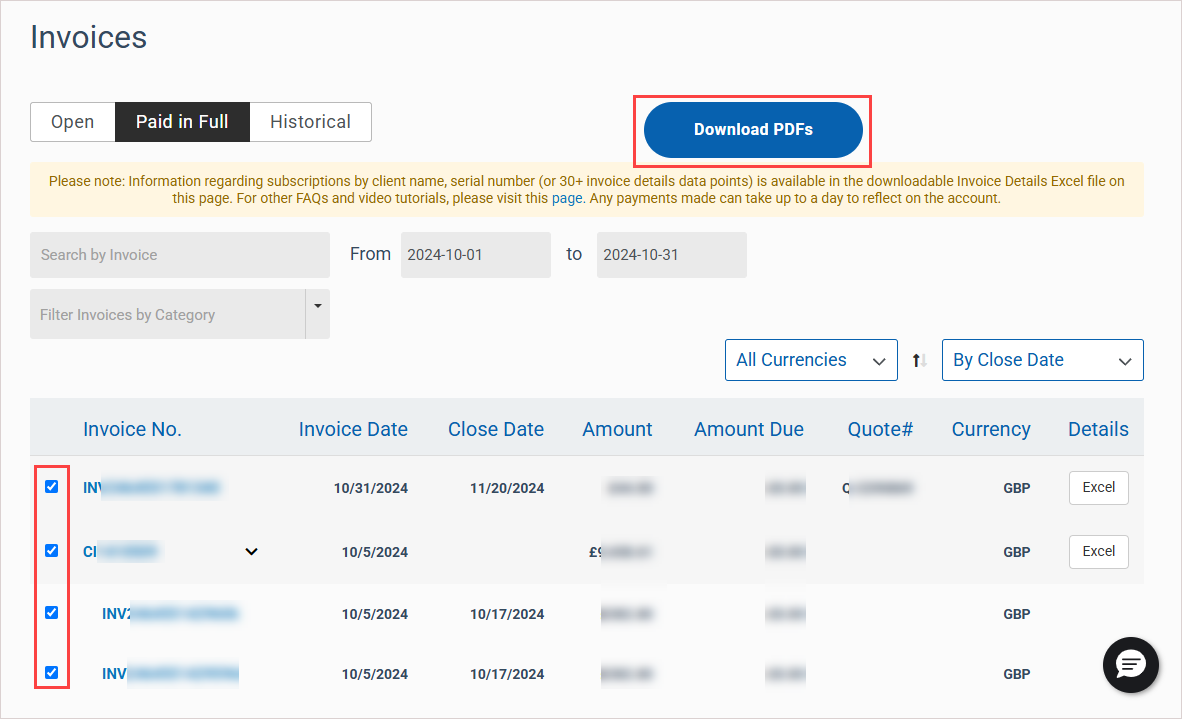The image size is (1182, 719).
Task: Uncheck the 10/31/2024 invoice checkbox
Action: [x=52, y=487]
